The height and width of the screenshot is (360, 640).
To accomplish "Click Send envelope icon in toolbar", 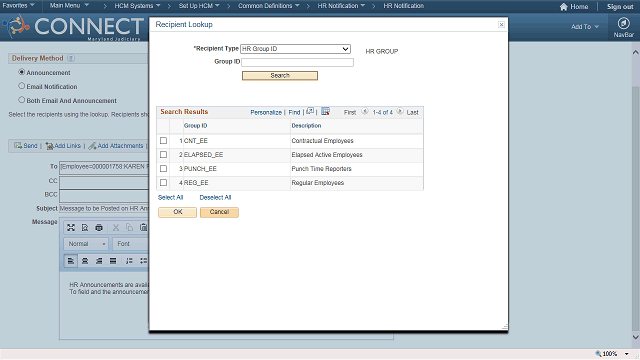I will coord(18,146).
